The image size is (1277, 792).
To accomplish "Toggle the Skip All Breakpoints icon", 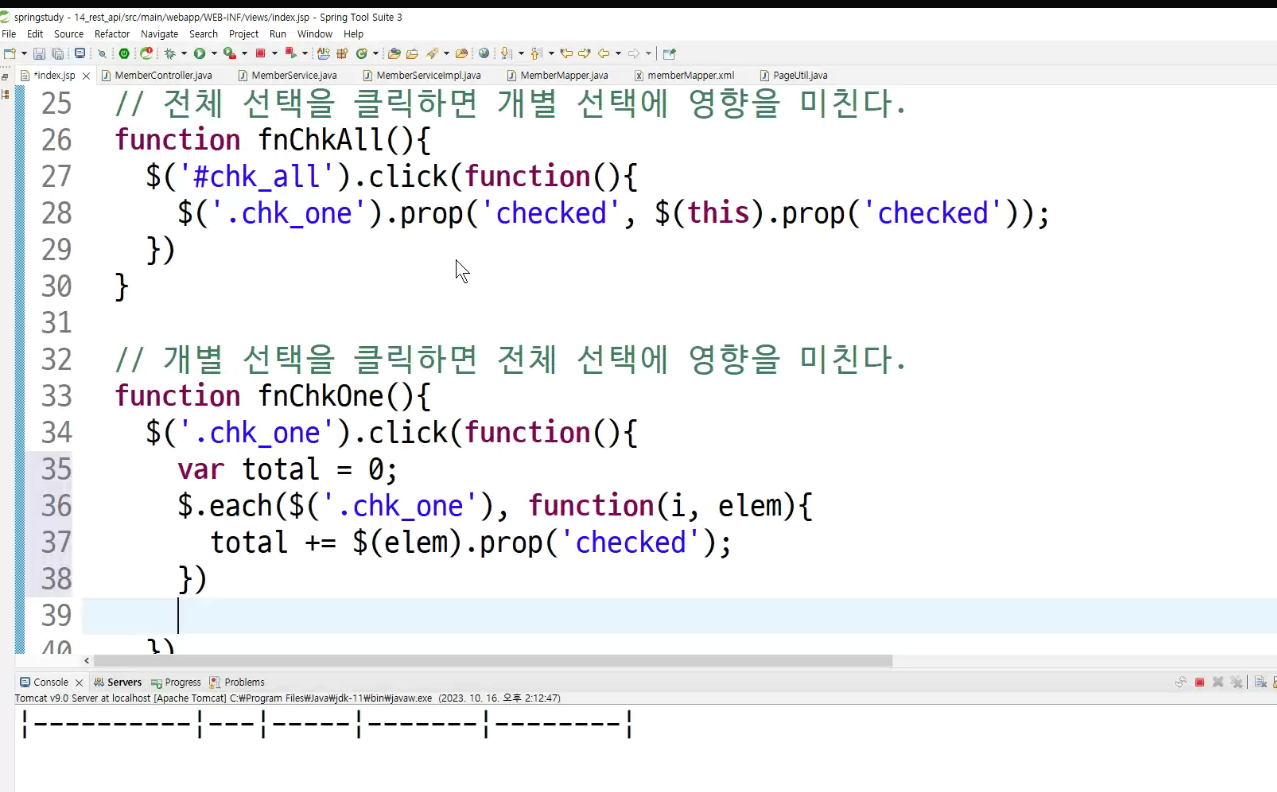I will pos(102,53).
